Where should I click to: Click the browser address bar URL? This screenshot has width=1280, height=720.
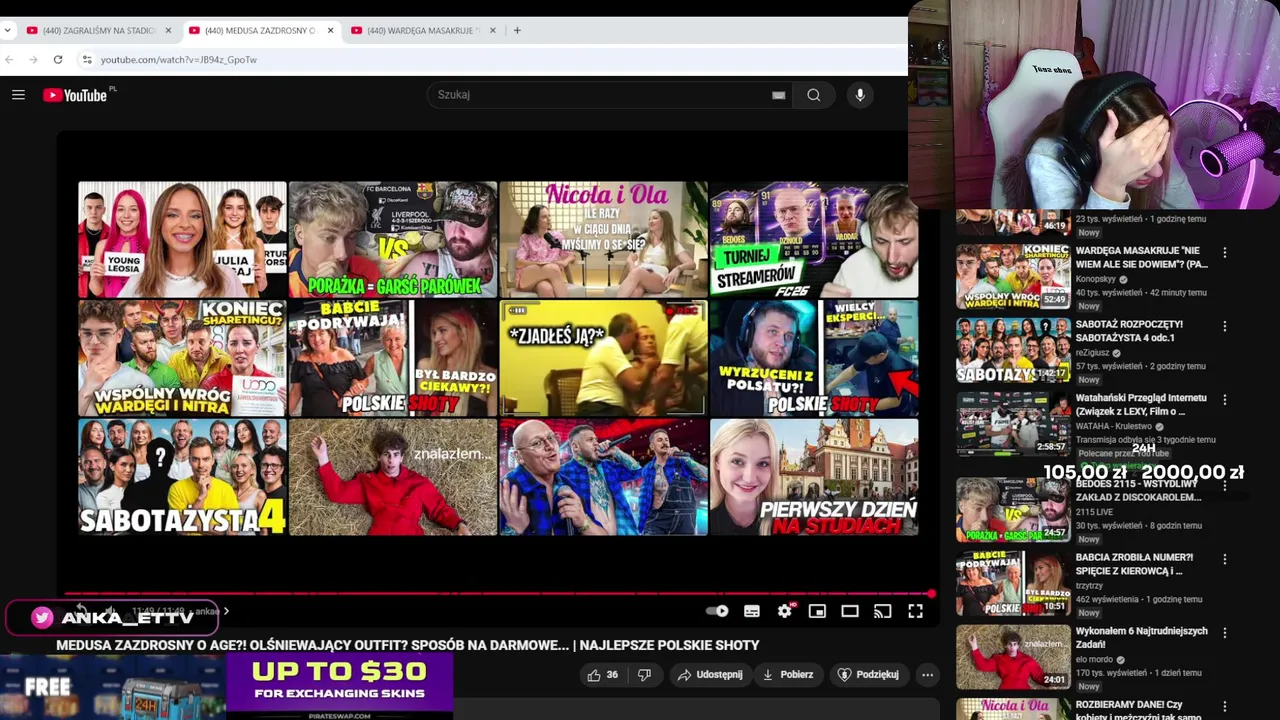point(179,60)
